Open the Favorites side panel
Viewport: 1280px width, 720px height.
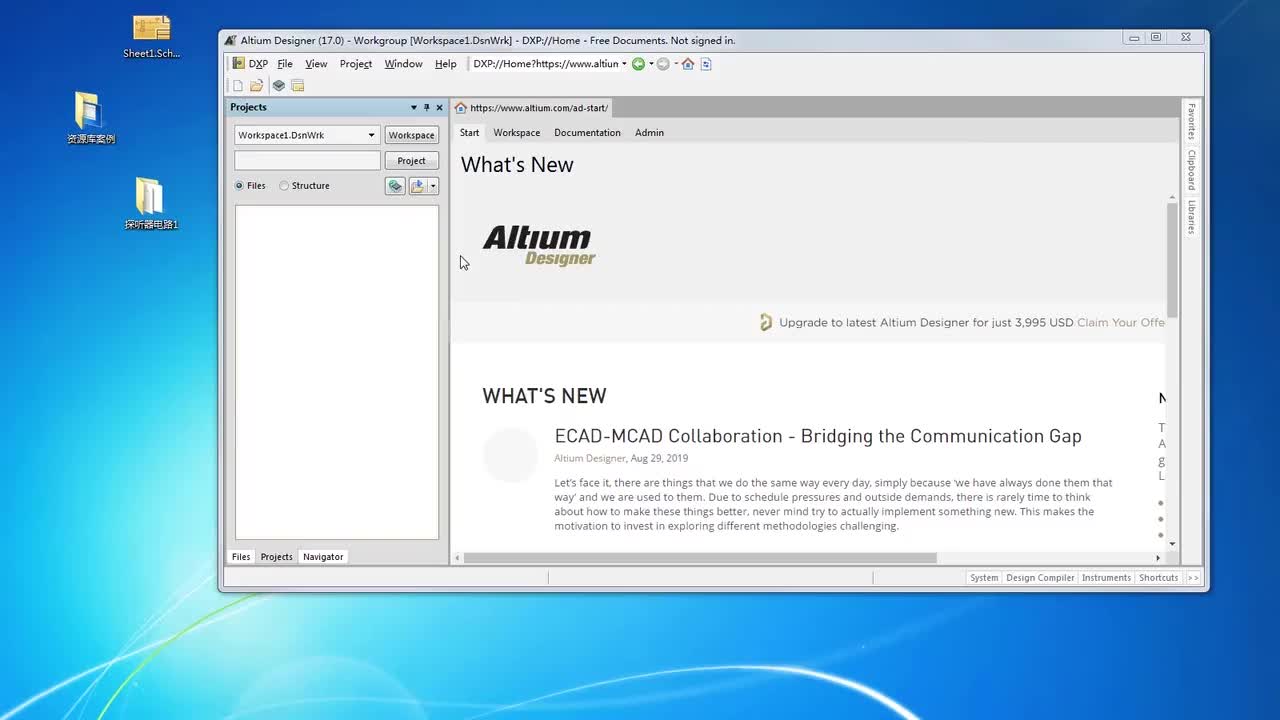point(1191,122)
